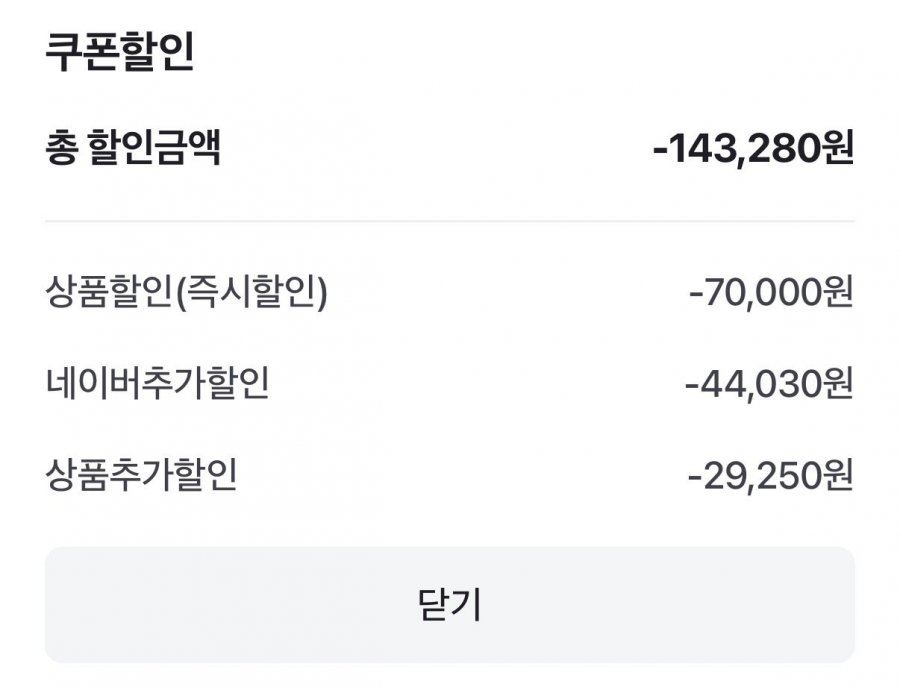Viewport: 900px width, 690px height.
Task: Tap the Naver additional discount value
Action: (x=769, y=383)
